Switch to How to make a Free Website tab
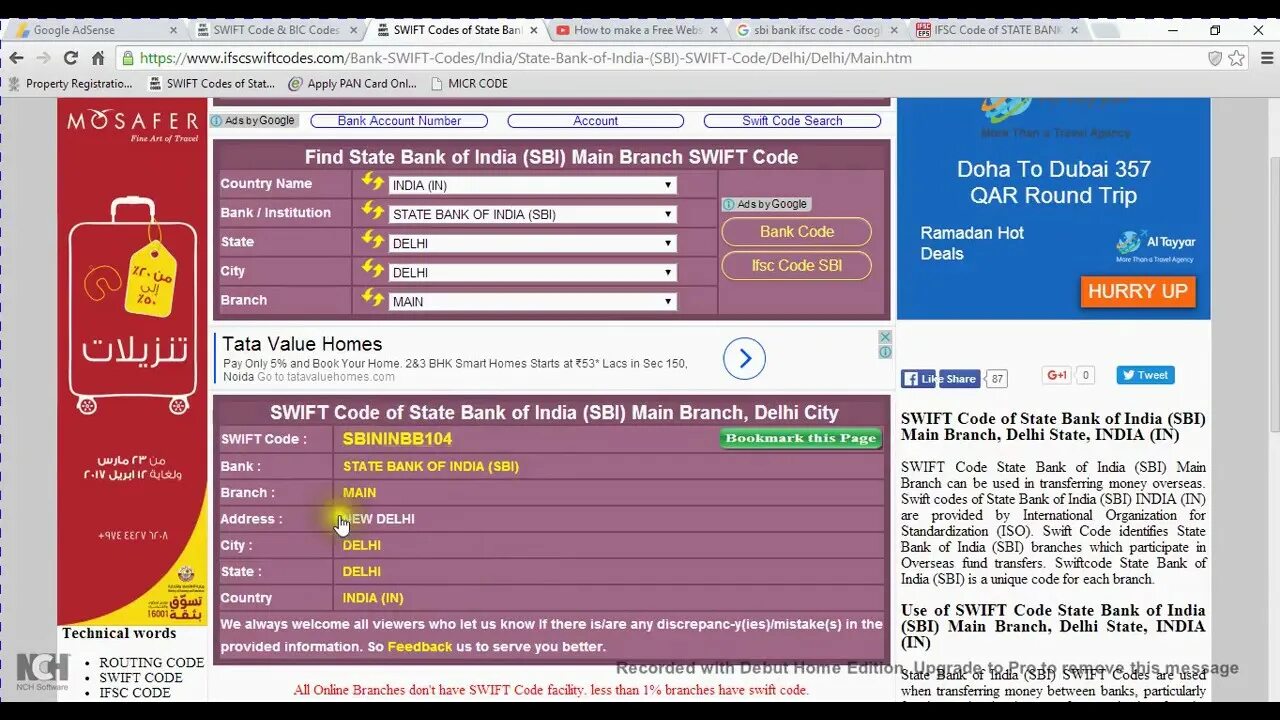1280x720 pixels. [636, 30]
